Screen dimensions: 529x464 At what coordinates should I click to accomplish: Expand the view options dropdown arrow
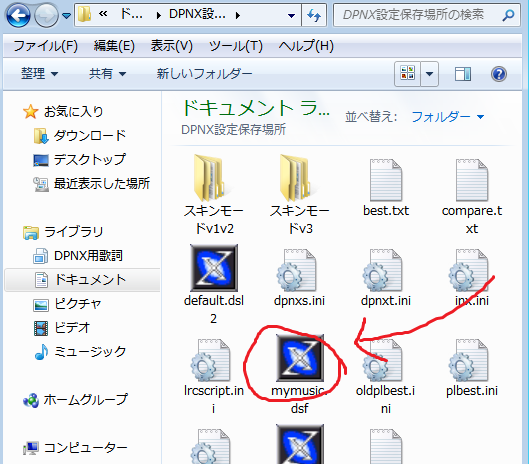point(429,74)
